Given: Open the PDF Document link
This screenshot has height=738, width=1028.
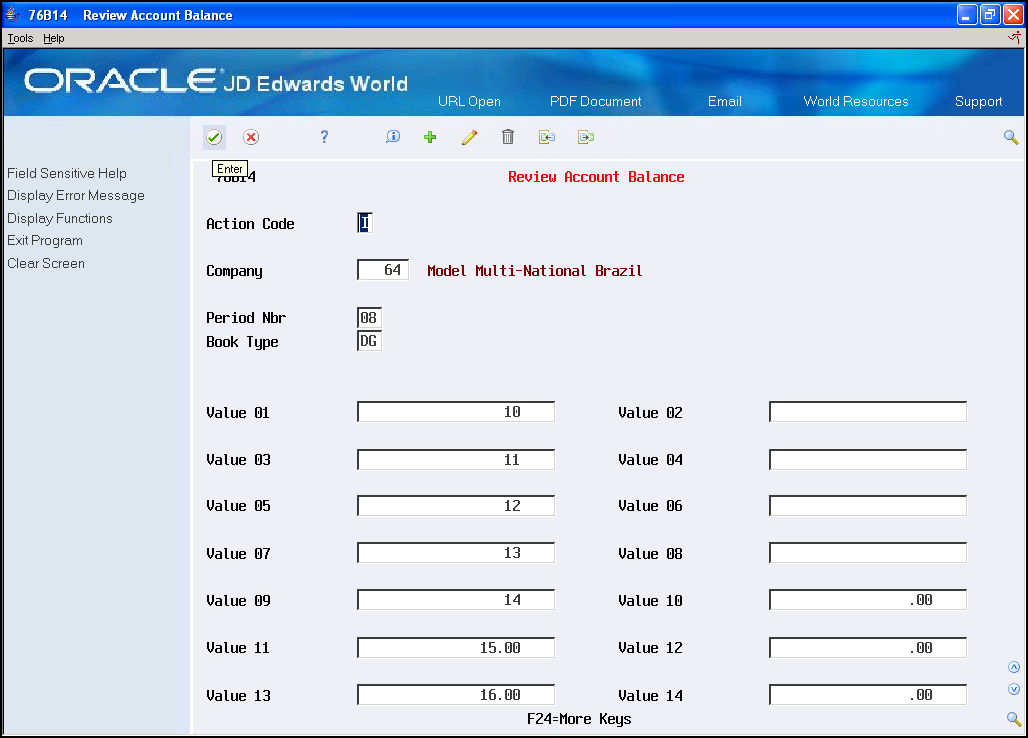Looking at the screenshot, I should tap(595, 102).
